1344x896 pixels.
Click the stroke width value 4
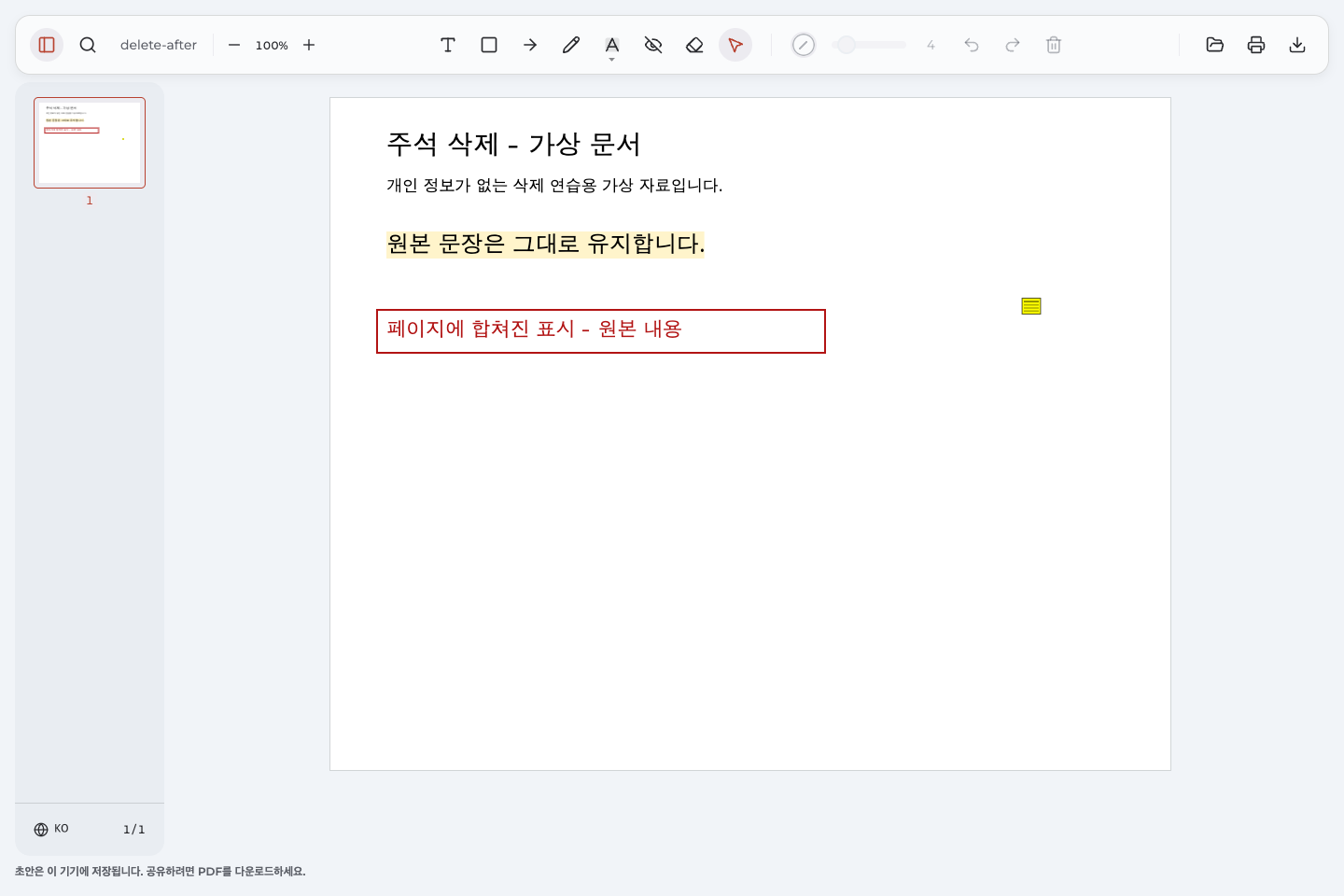931,45
